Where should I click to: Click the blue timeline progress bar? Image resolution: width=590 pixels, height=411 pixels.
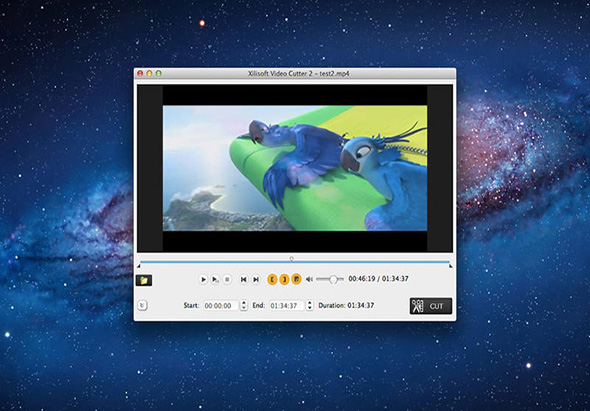click(295, 262)
